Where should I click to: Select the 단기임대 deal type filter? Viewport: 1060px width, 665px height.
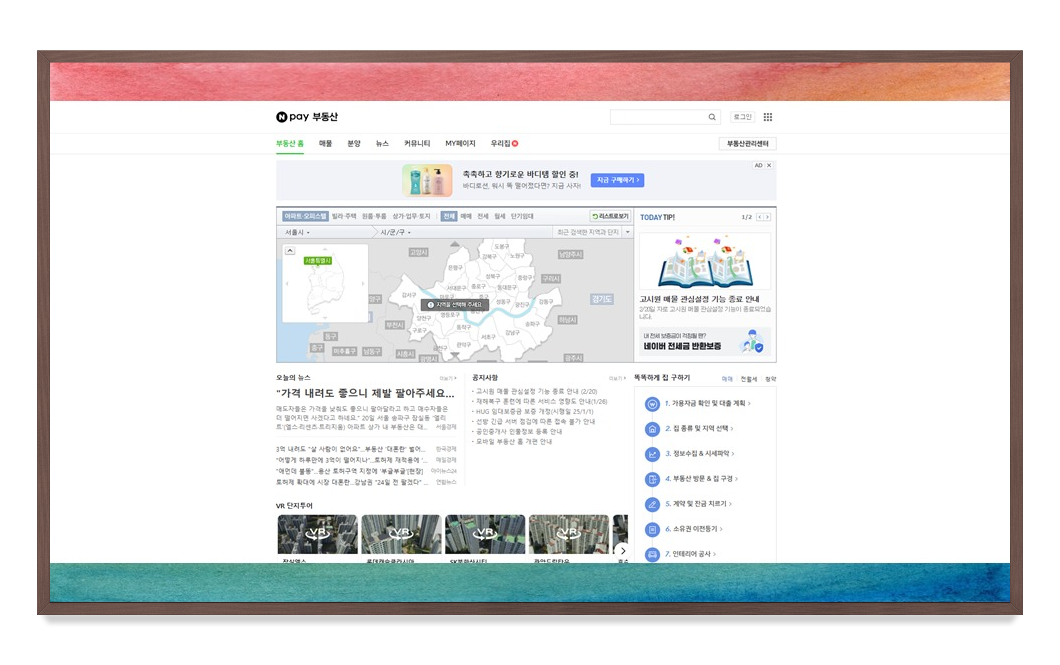coord(522,216)
